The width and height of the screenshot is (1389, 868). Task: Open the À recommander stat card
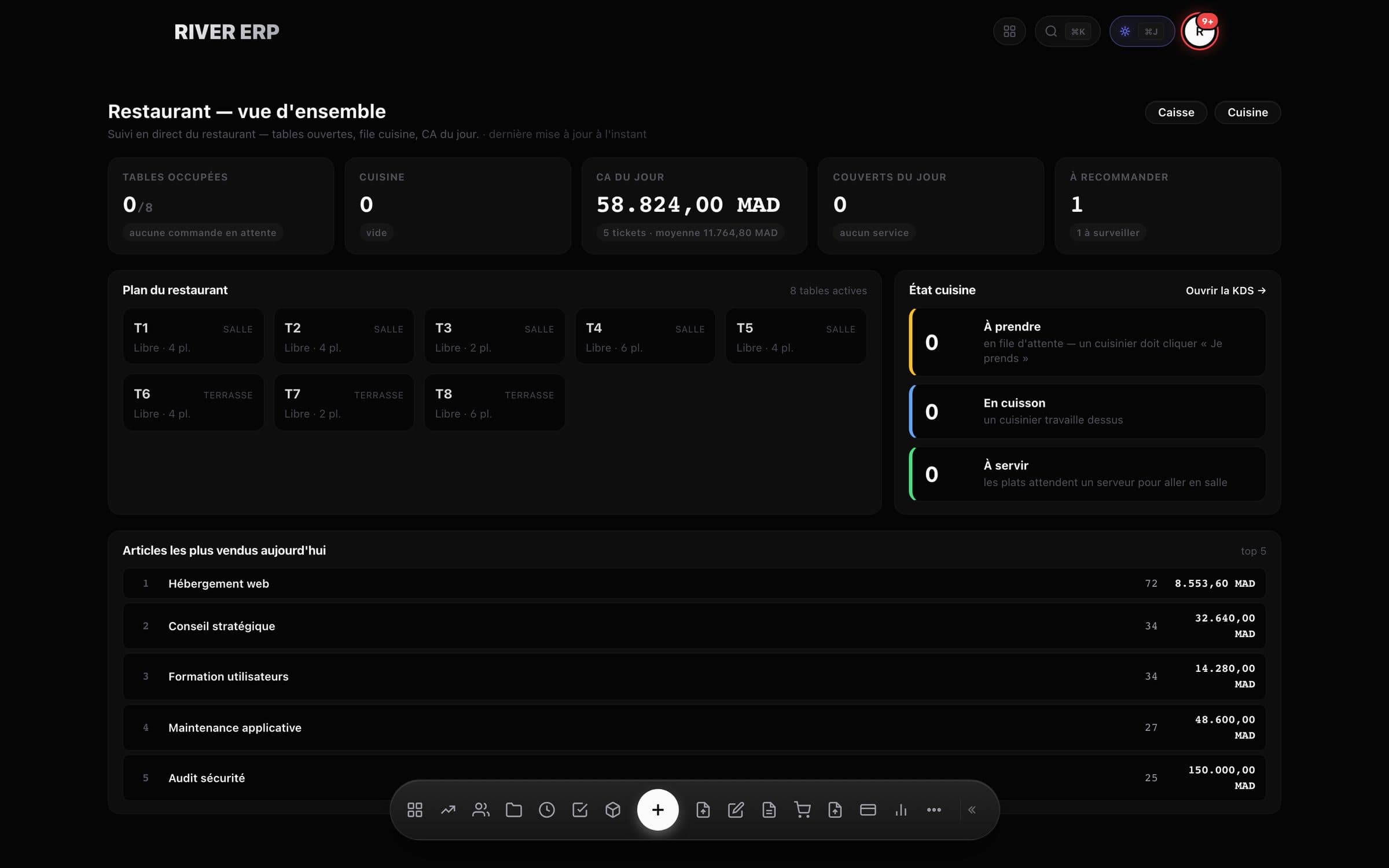tap(1168, 205)
